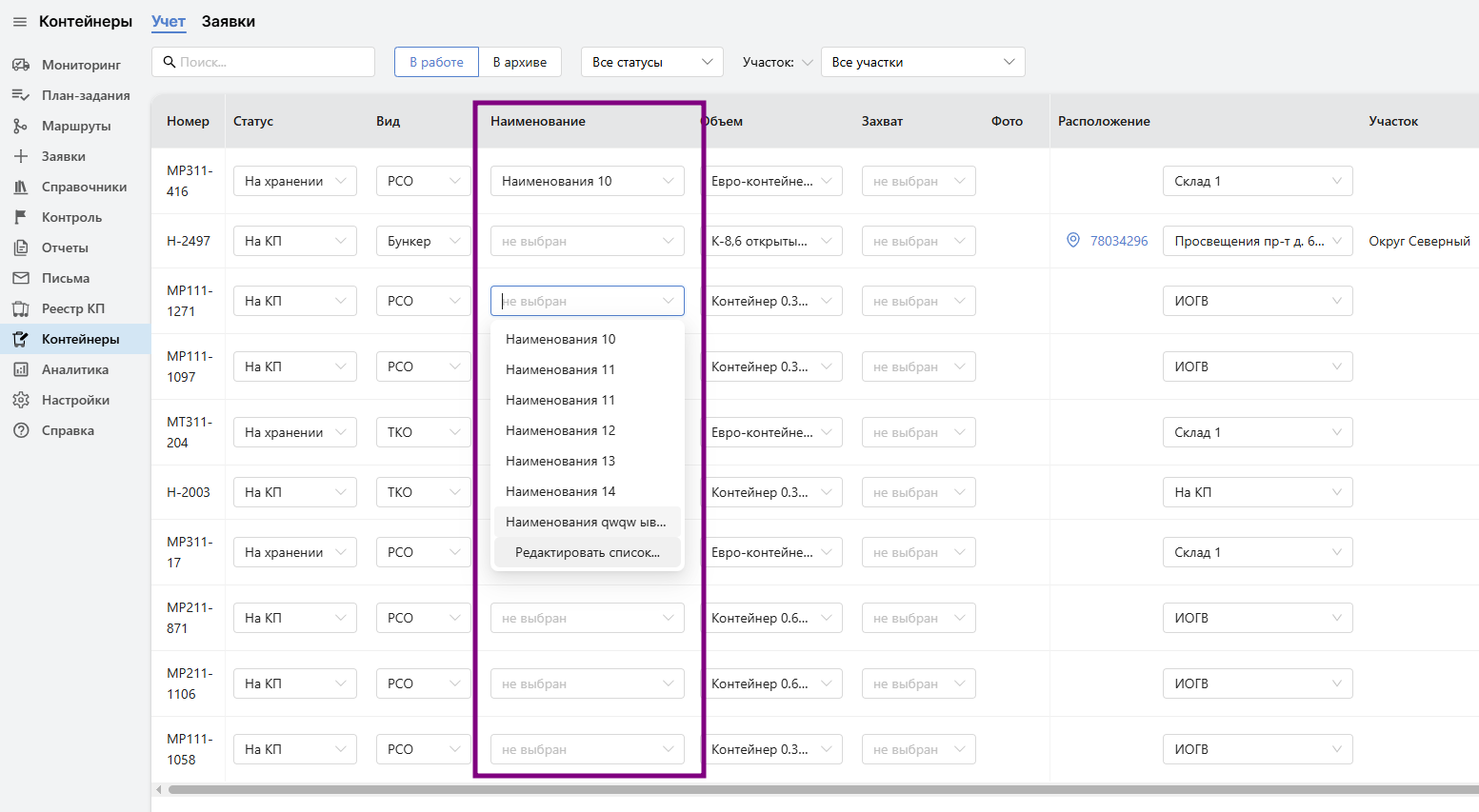Image resolution: width=1479 pixels, height=812 pixels.
Task: Open the Все участки dropdown
Action: [922, 62]
